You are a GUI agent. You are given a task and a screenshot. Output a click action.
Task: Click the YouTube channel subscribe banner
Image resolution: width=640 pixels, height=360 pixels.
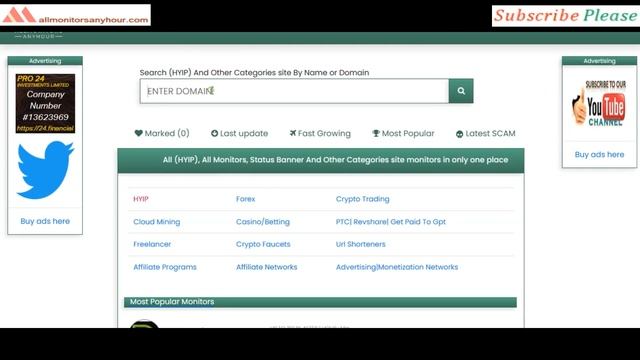(x=599, y=104)
